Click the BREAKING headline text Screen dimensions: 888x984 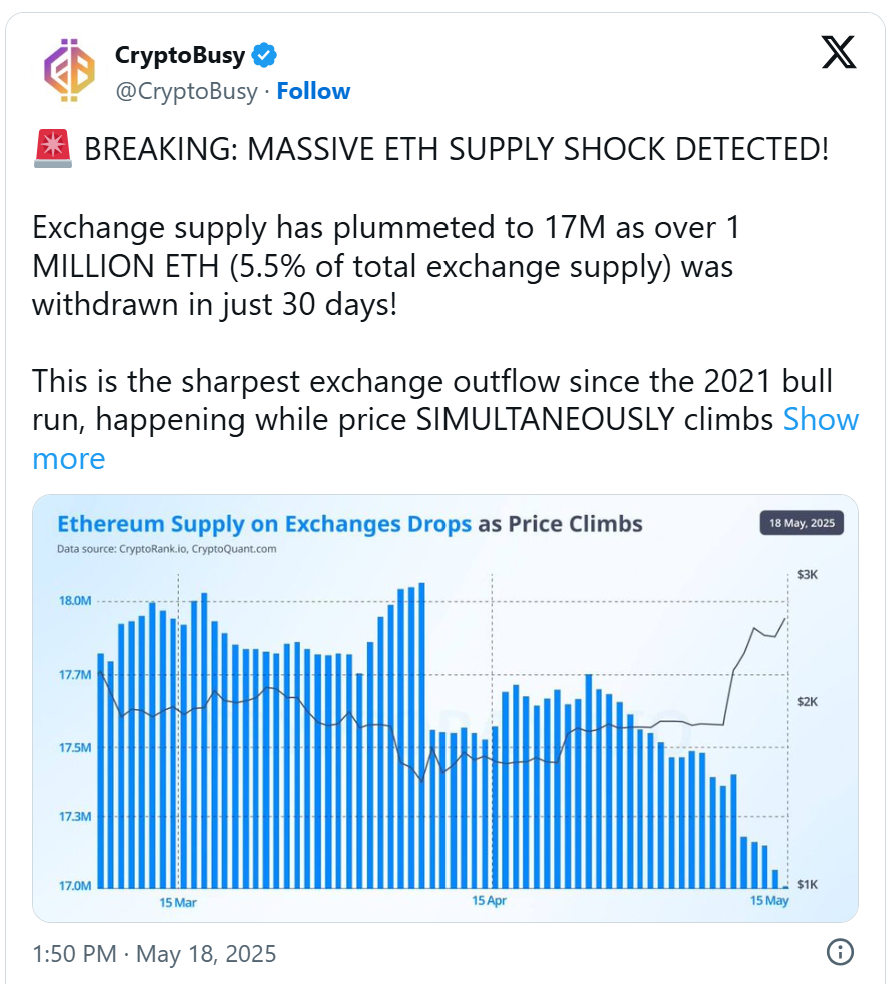(x=457, y=149)
